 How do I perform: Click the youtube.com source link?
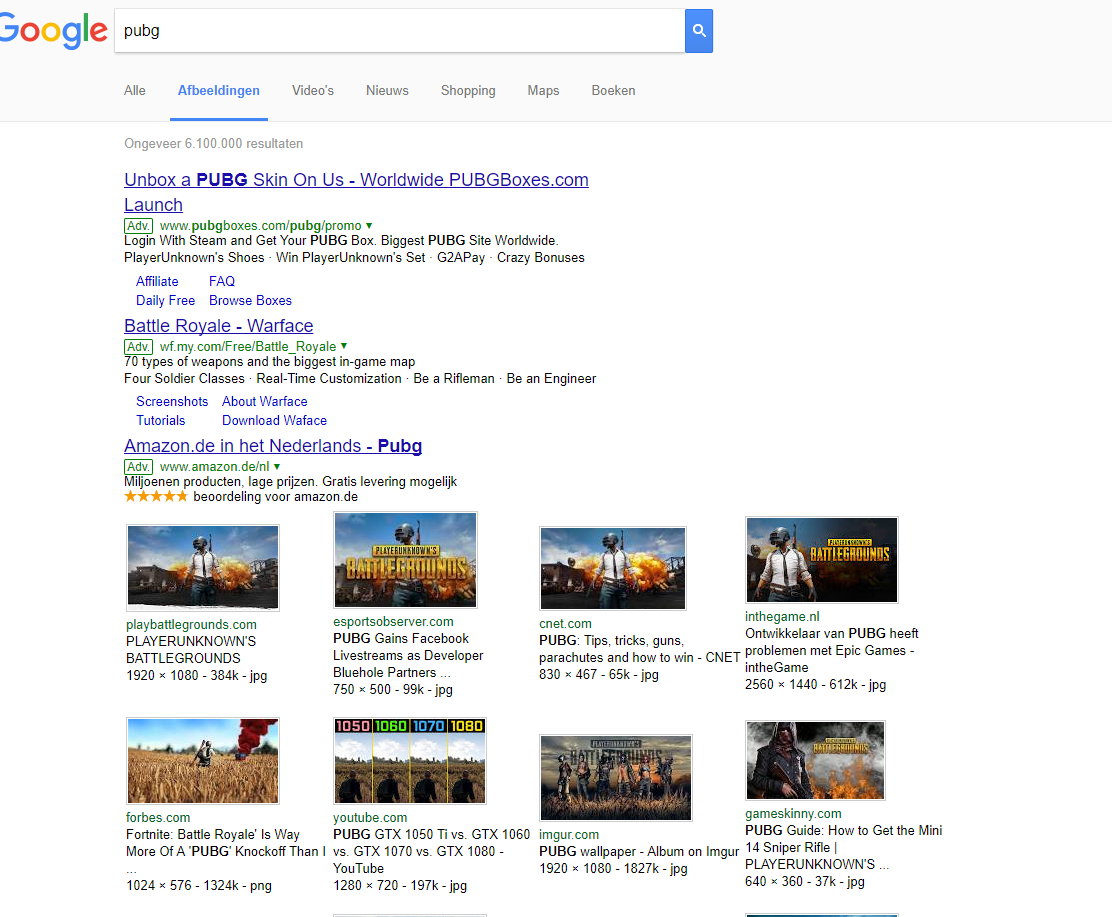[370, 818]
